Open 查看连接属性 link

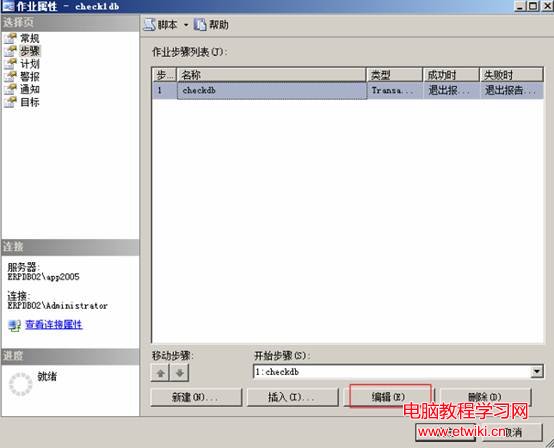point(54,325)
